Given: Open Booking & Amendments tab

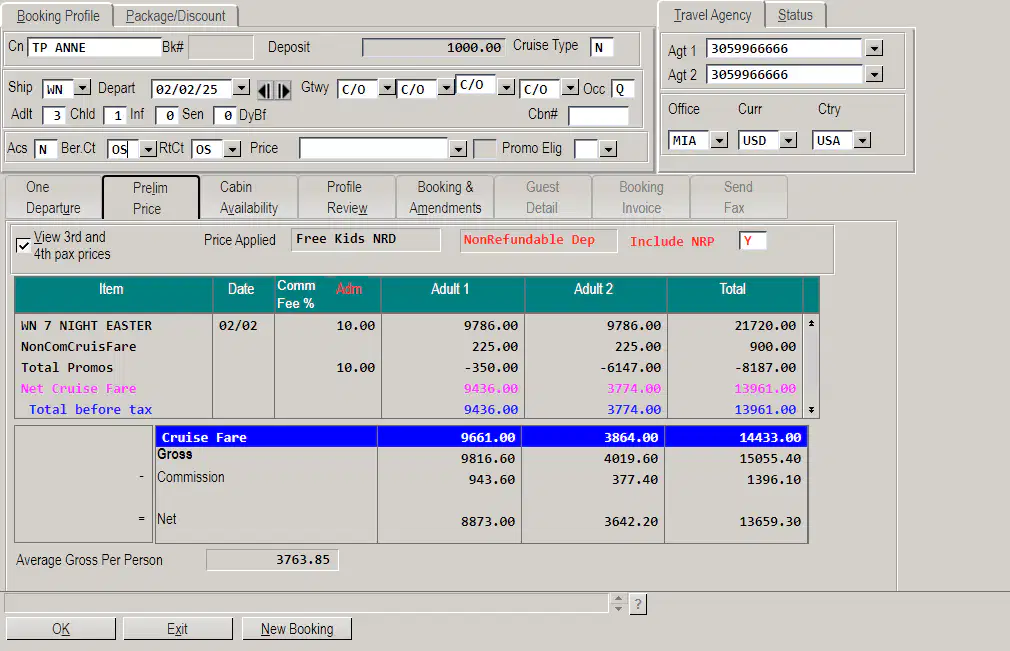Looking at the screenshot, I should (445, 198).
